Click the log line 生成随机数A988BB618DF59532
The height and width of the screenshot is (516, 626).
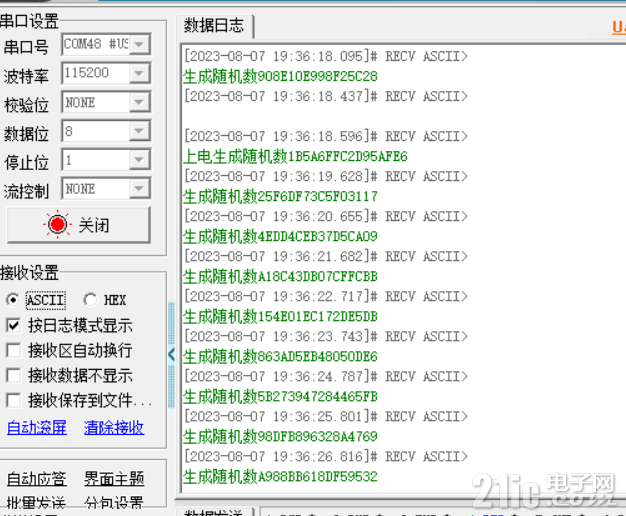click(x=280, y=476)
